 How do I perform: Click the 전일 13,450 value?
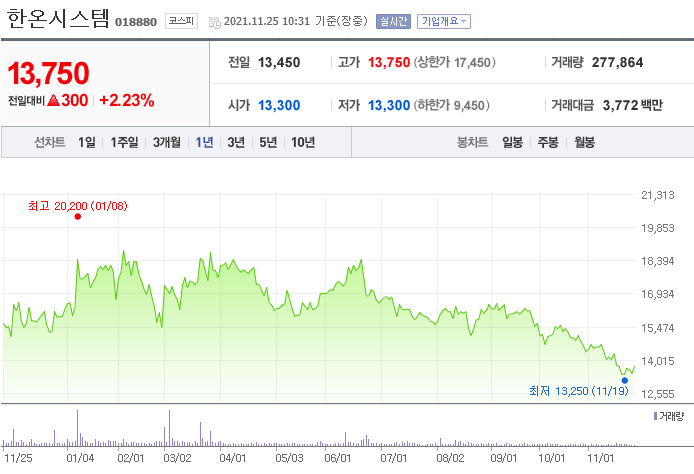pos(279,62)
